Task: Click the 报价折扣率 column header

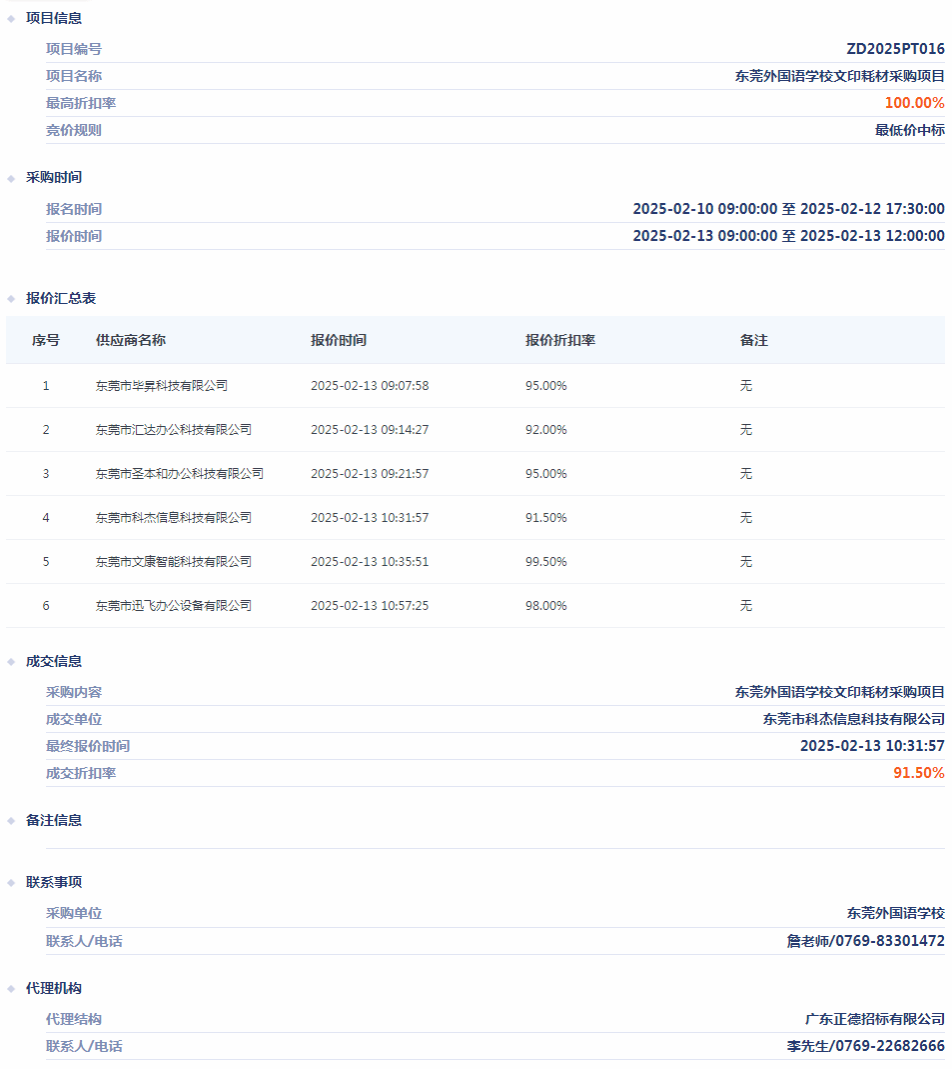Action: coord(560,340)
